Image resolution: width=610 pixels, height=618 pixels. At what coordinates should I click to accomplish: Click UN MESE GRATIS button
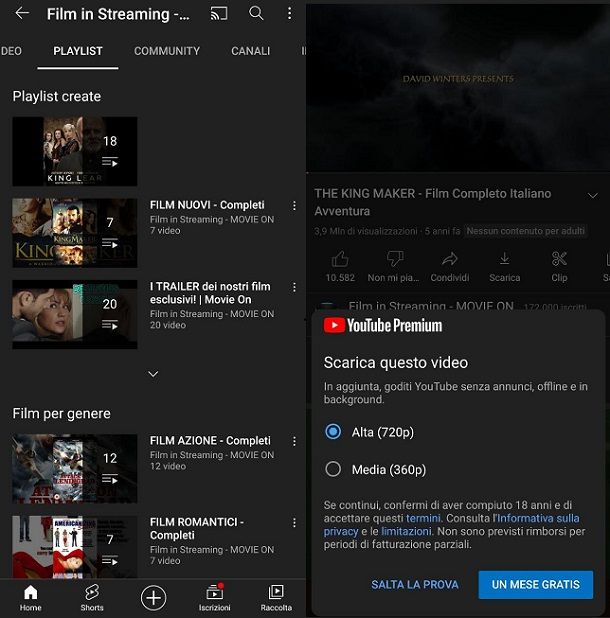click(x=536, y=584)
